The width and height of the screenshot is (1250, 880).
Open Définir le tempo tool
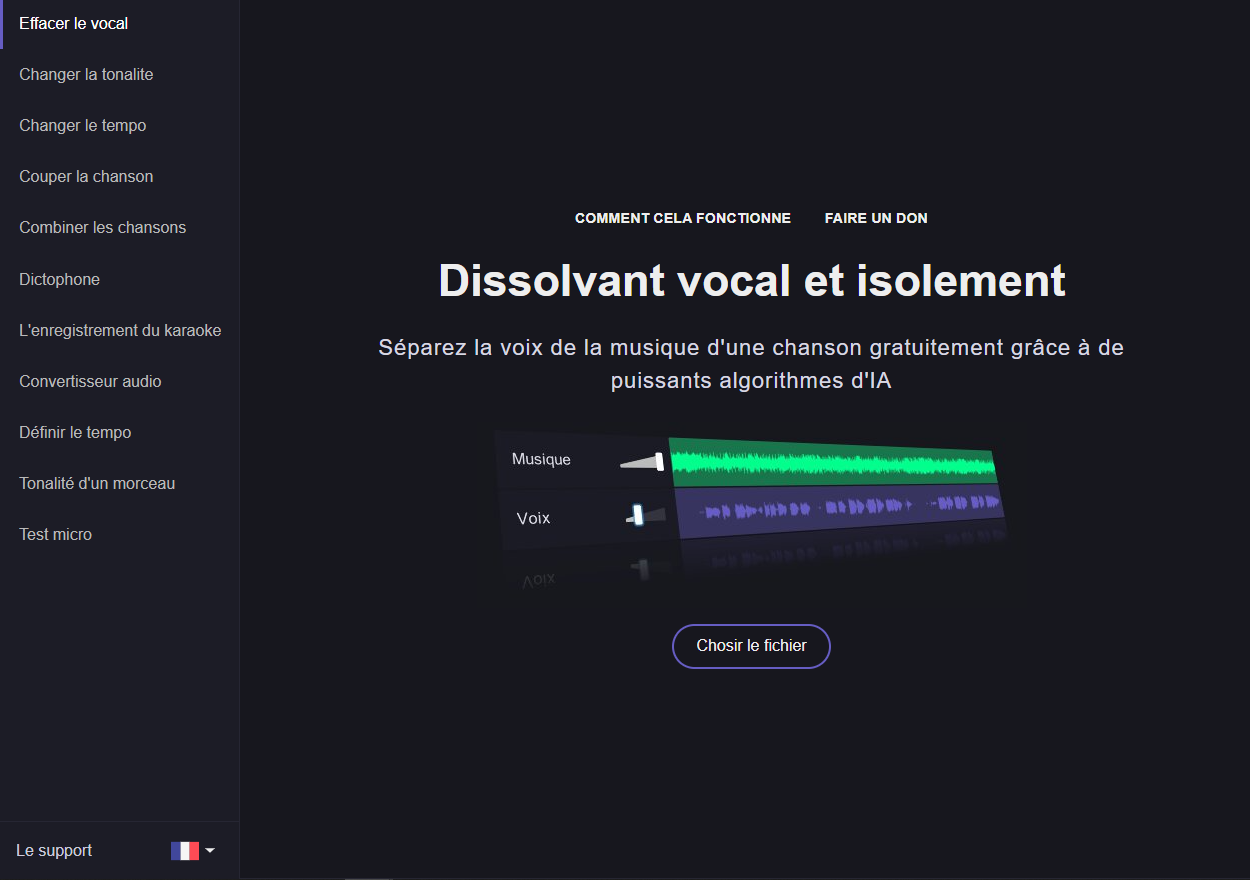pyautogui.click(x=75, y=433)
